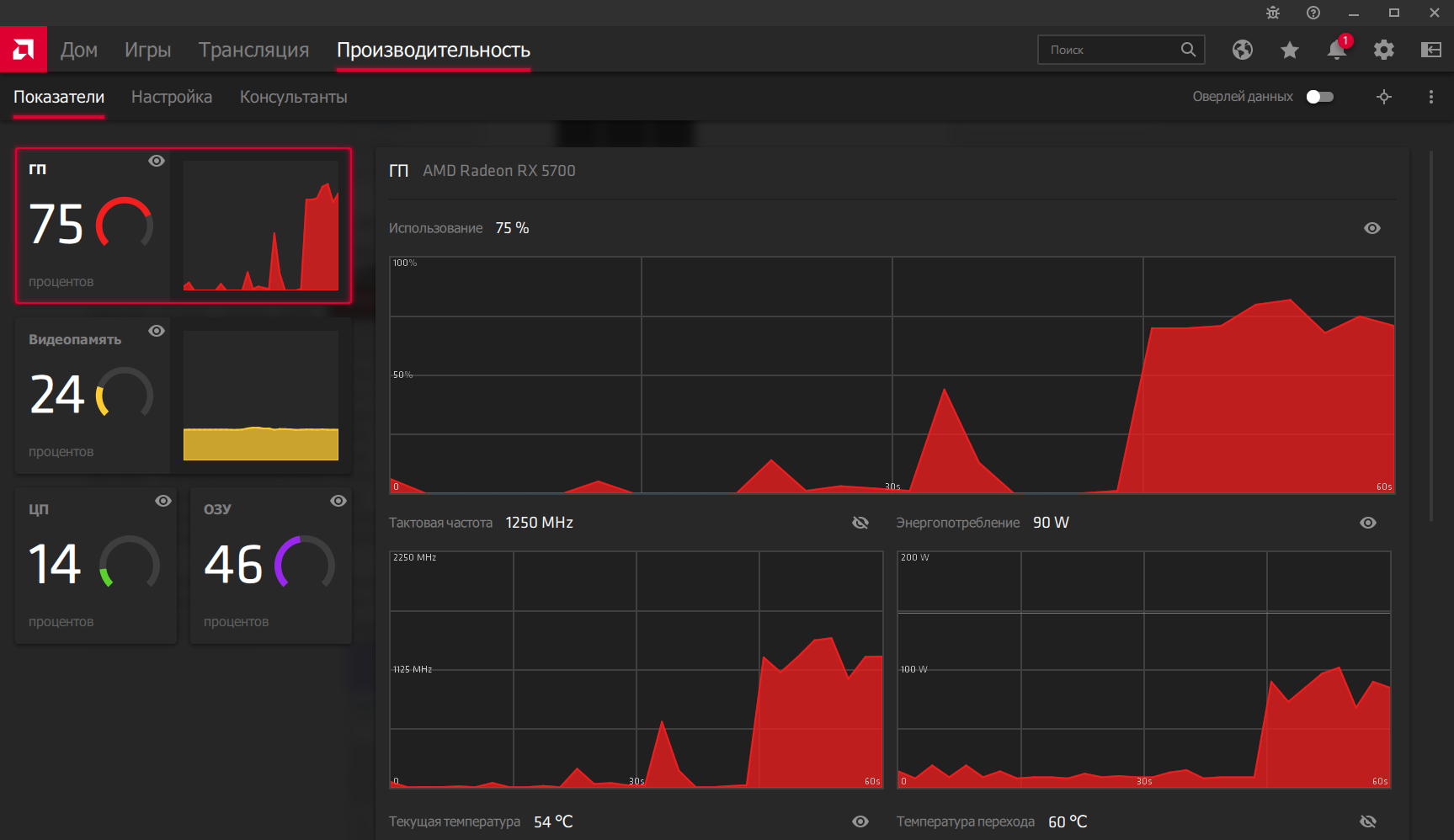Select the ЦП 14 percent card
Screen dimensions: 1454x840
(96, 566)
